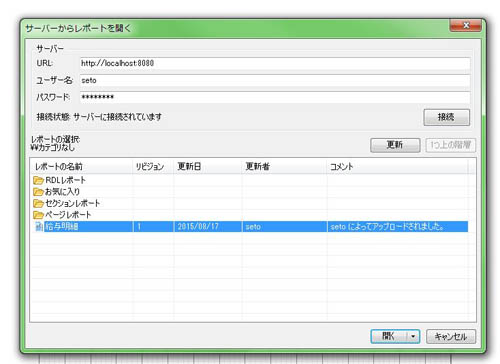
Task: Click the セクションレポート folder icon
Action: click(x=38, y=203)
